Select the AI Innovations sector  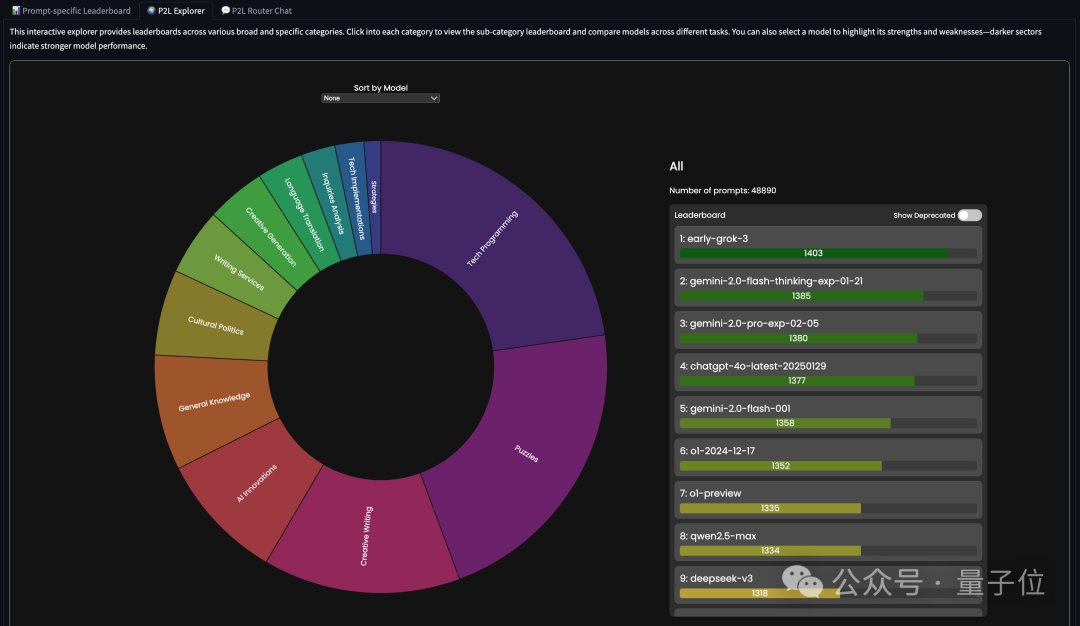pyautogui.click(x=257, y=483)
